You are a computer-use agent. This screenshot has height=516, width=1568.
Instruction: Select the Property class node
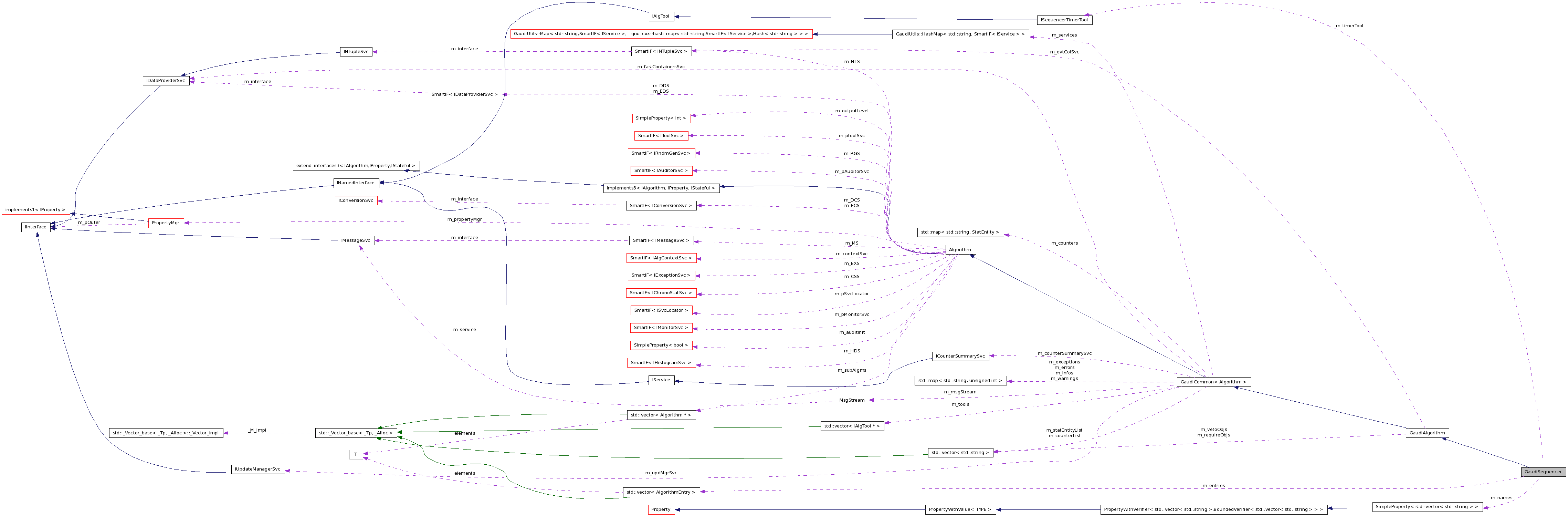tap(661, 509)
